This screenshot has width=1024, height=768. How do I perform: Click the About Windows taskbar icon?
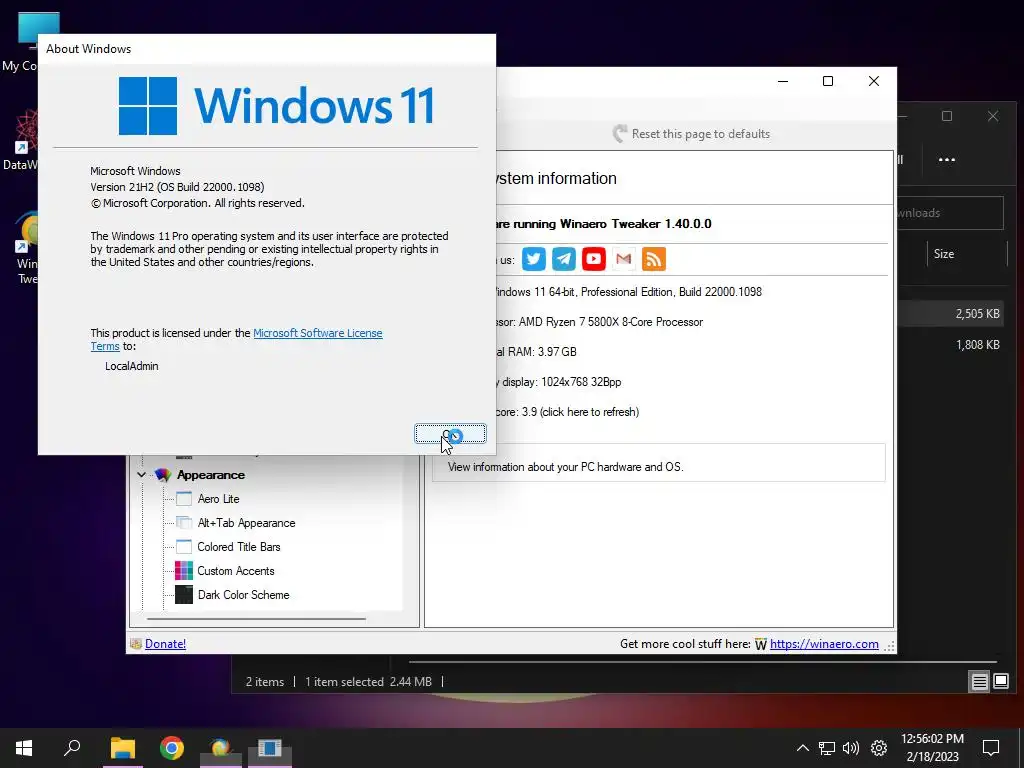[x=270, y=748]
